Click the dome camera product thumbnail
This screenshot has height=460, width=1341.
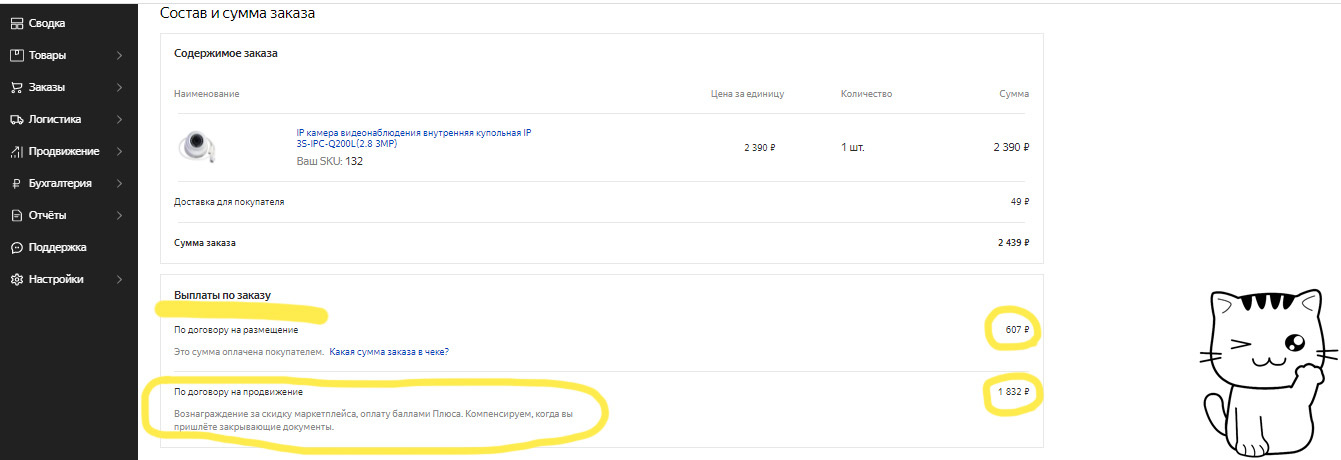coord(197,146)
